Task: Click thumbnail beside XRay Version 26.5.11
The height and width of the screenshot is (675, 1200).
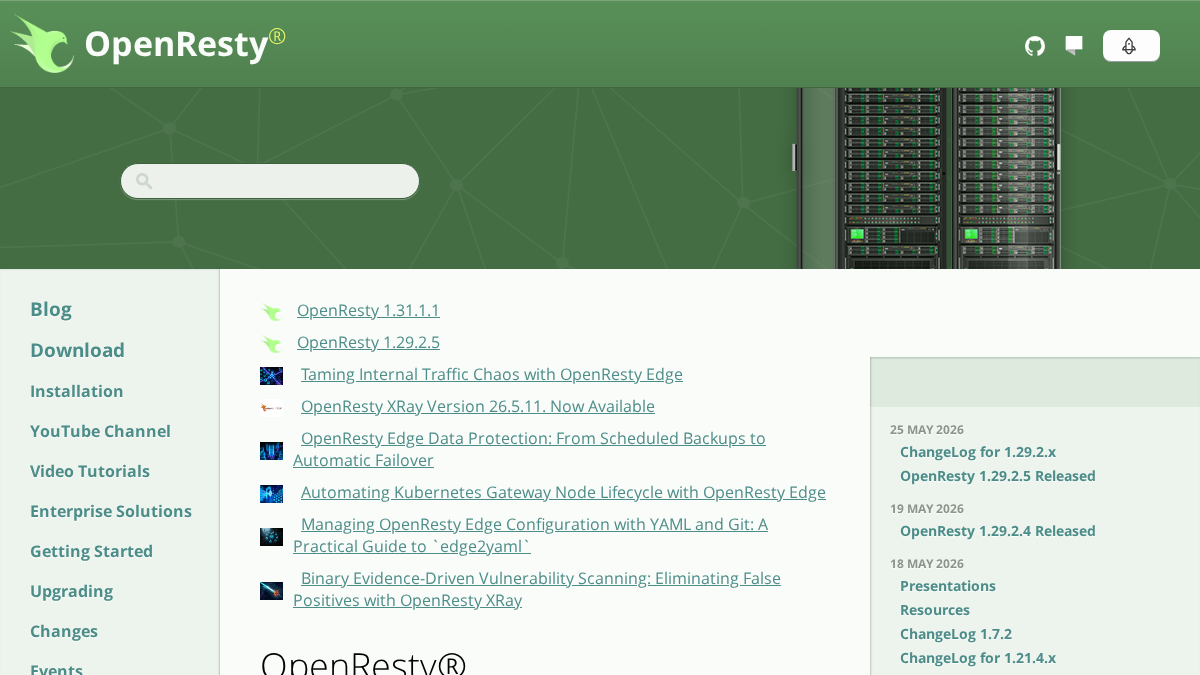Action: pyautogui.click(x=271, y=408)
